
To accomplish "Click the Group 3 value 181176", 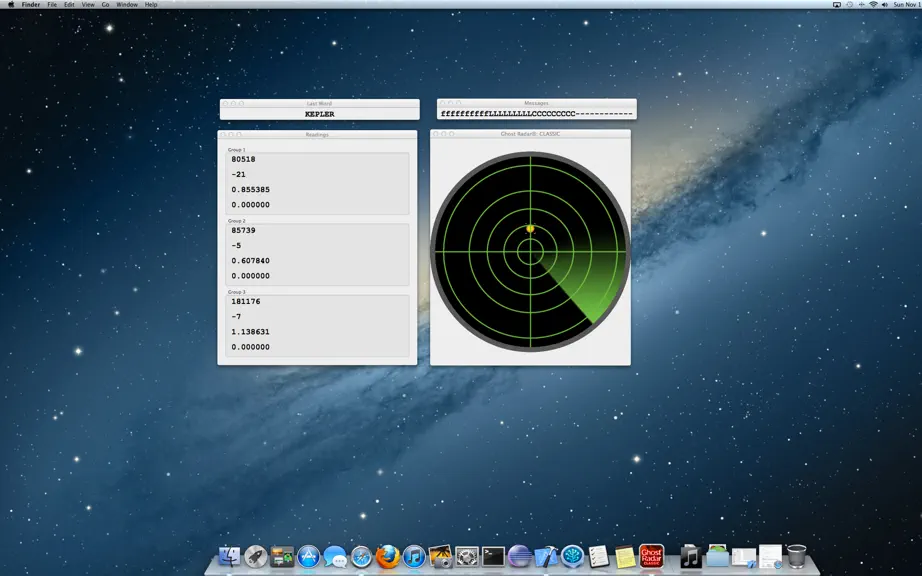I will tap(246, 302).
